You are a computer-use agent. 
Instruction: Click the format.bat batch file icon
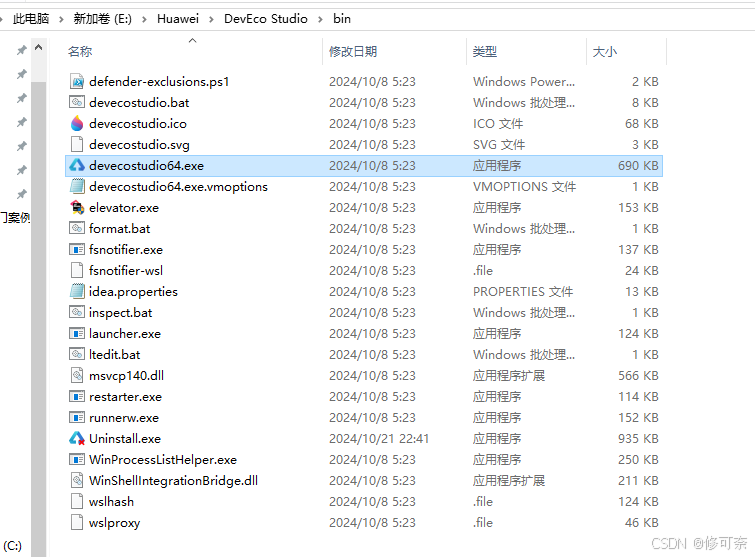77,228
